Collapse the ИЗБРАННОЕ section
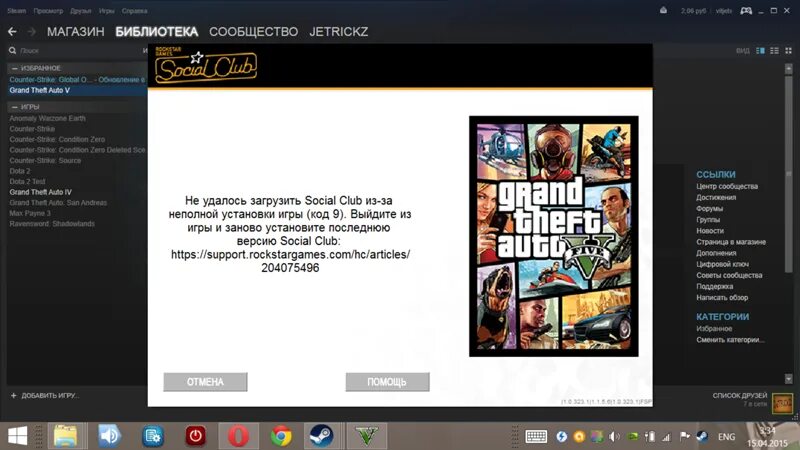 click(15, 68)
